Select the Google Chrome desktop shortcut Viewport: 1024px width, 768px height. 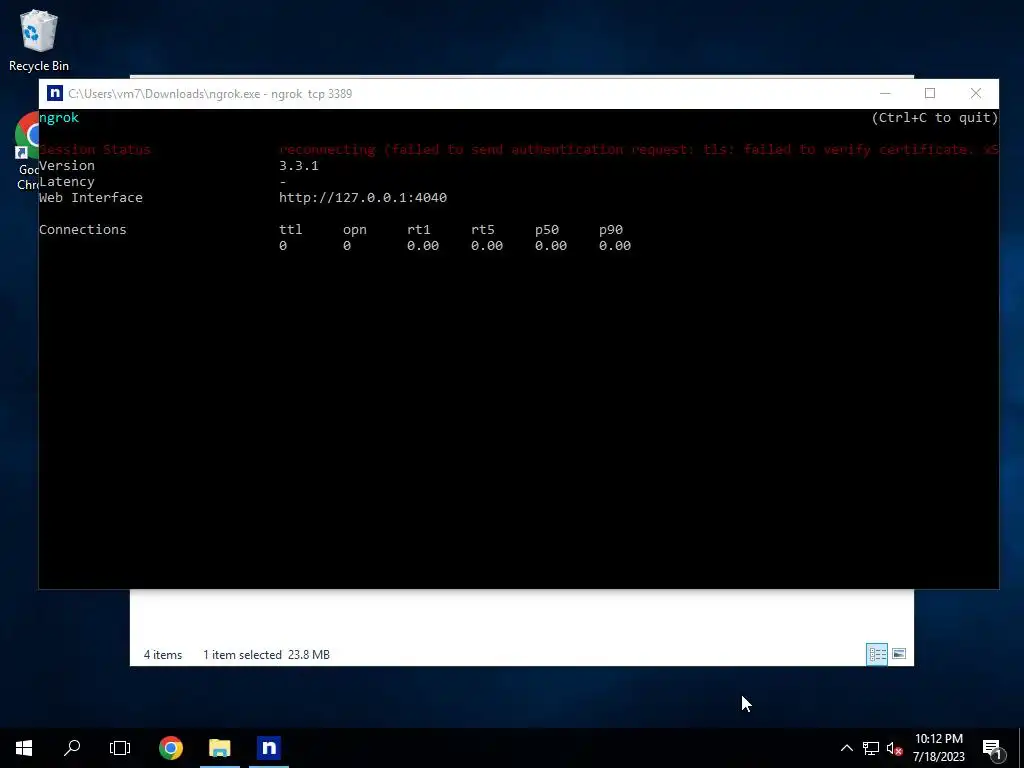tap(27, 151)
